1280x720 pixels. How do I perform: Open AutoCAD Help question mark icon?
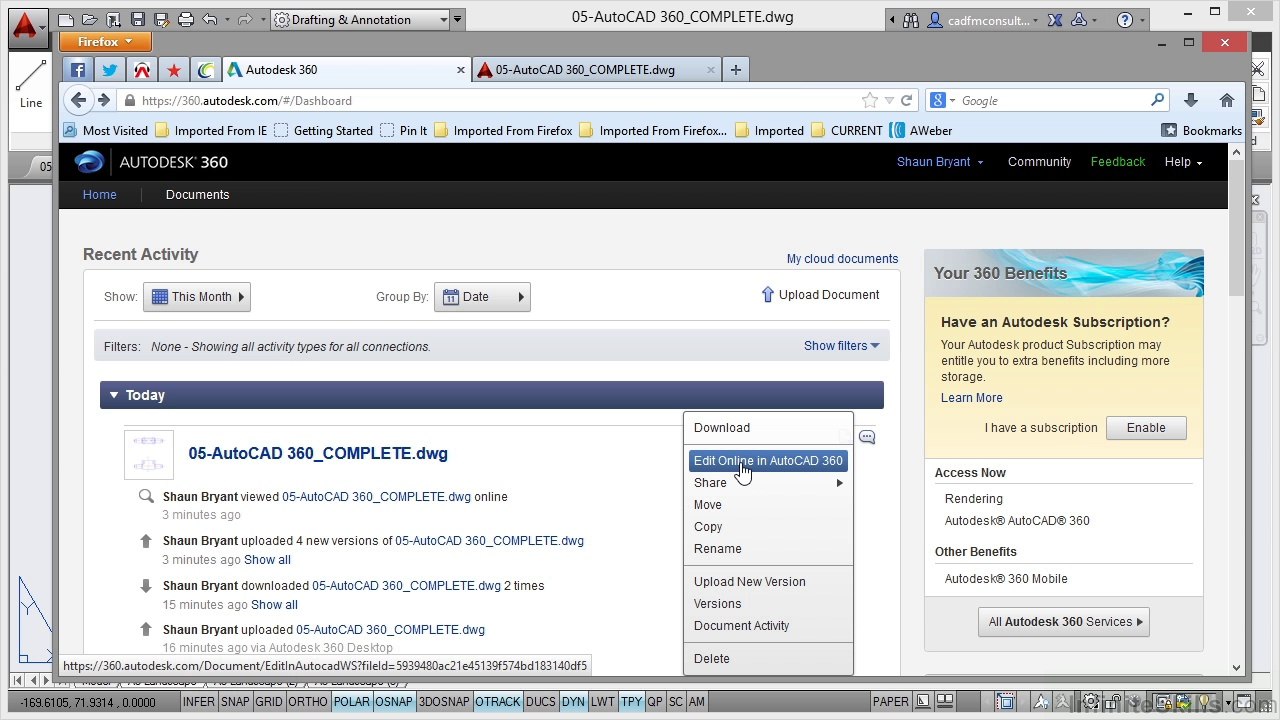tap(1124, 20)
